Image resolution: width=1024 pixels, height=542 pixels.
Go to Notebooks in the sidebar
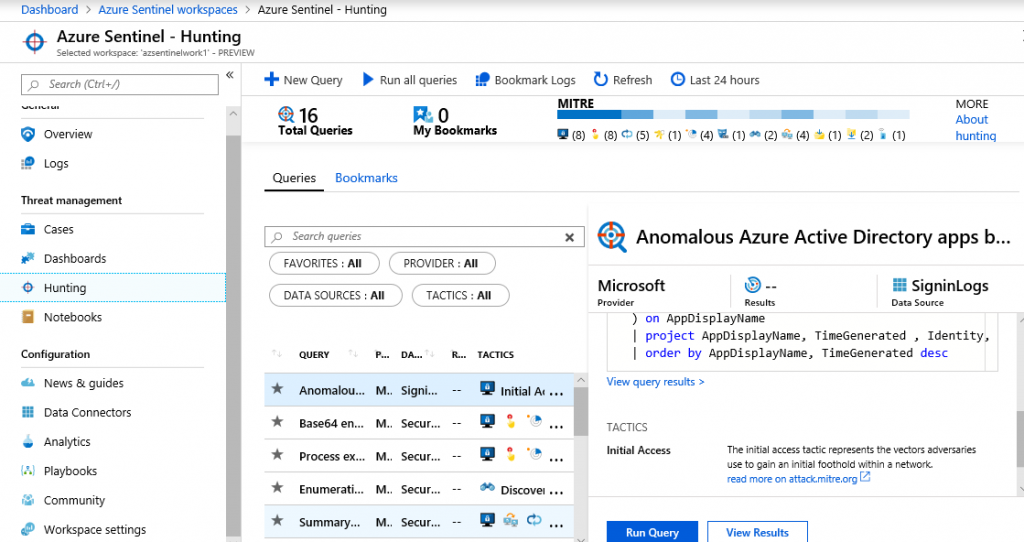click(x=72, y=317)
